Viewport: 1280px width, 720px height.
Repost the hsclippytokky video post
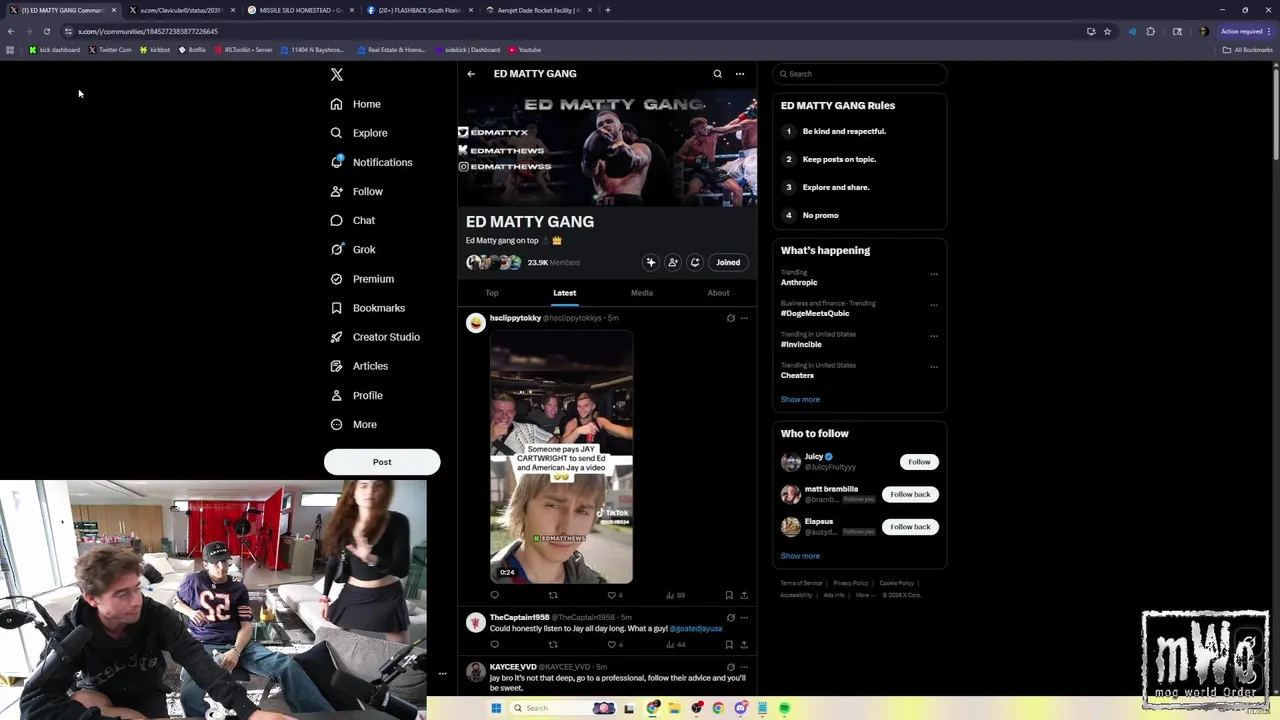pos(553,595)
